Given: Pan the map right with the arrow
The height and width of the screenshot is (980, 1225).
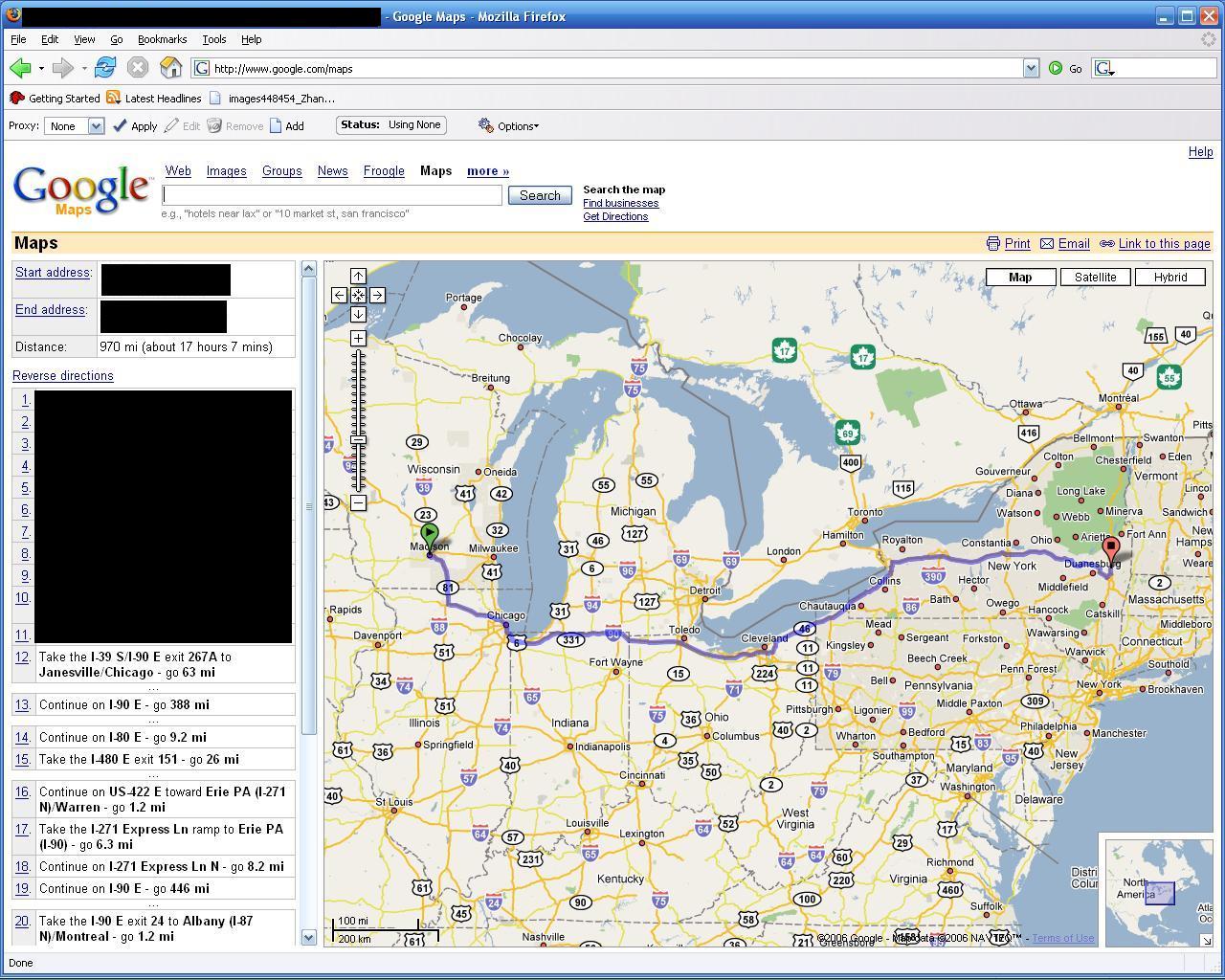Looking at the screenshot, I should click(377, 295).
